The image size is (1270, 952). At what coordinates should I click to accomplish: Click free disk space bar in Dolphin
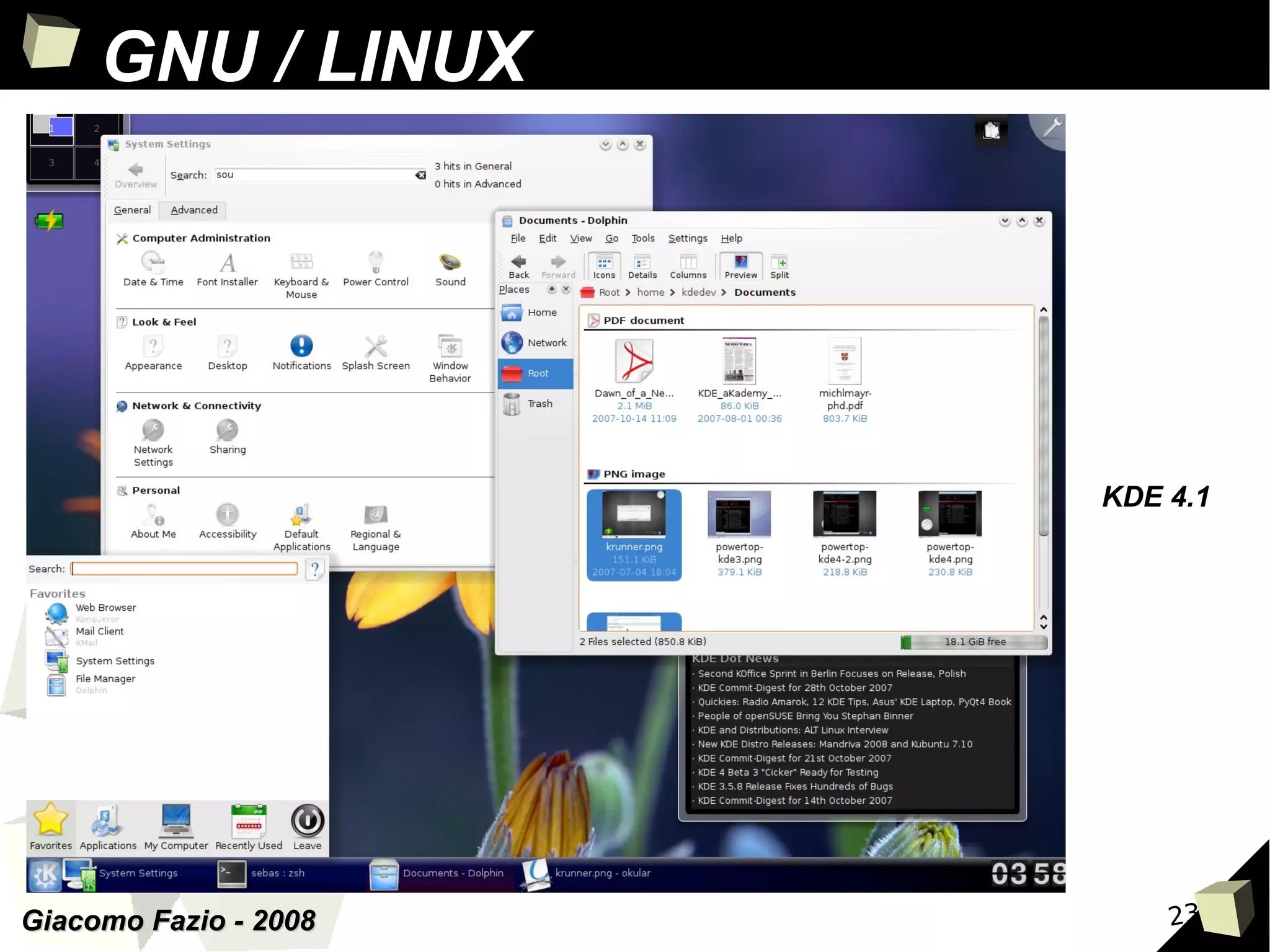tap(974, 642)
